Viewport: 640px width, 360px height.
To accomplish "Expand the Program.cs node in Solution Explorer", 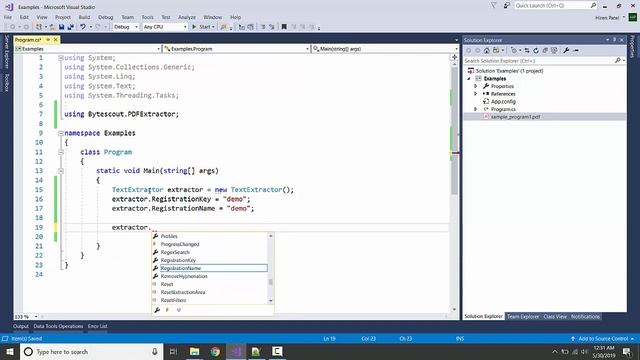I will pyautogui.click(x=476, y=109).
